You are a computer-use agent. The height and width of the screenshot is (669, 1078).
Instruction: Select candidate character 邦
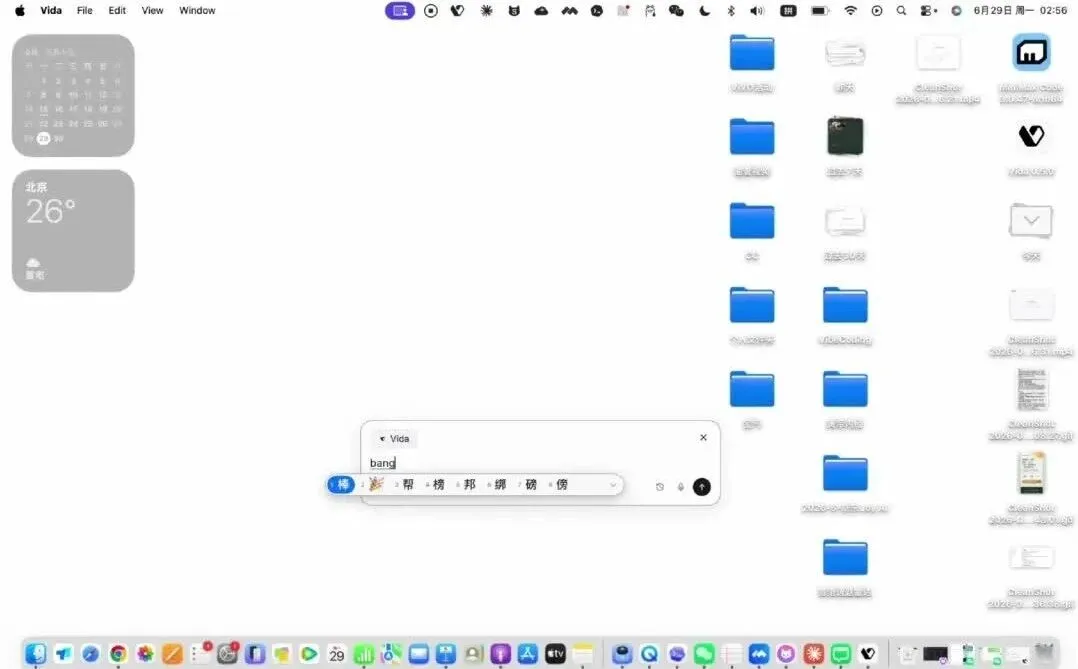[x=470, y=485]
